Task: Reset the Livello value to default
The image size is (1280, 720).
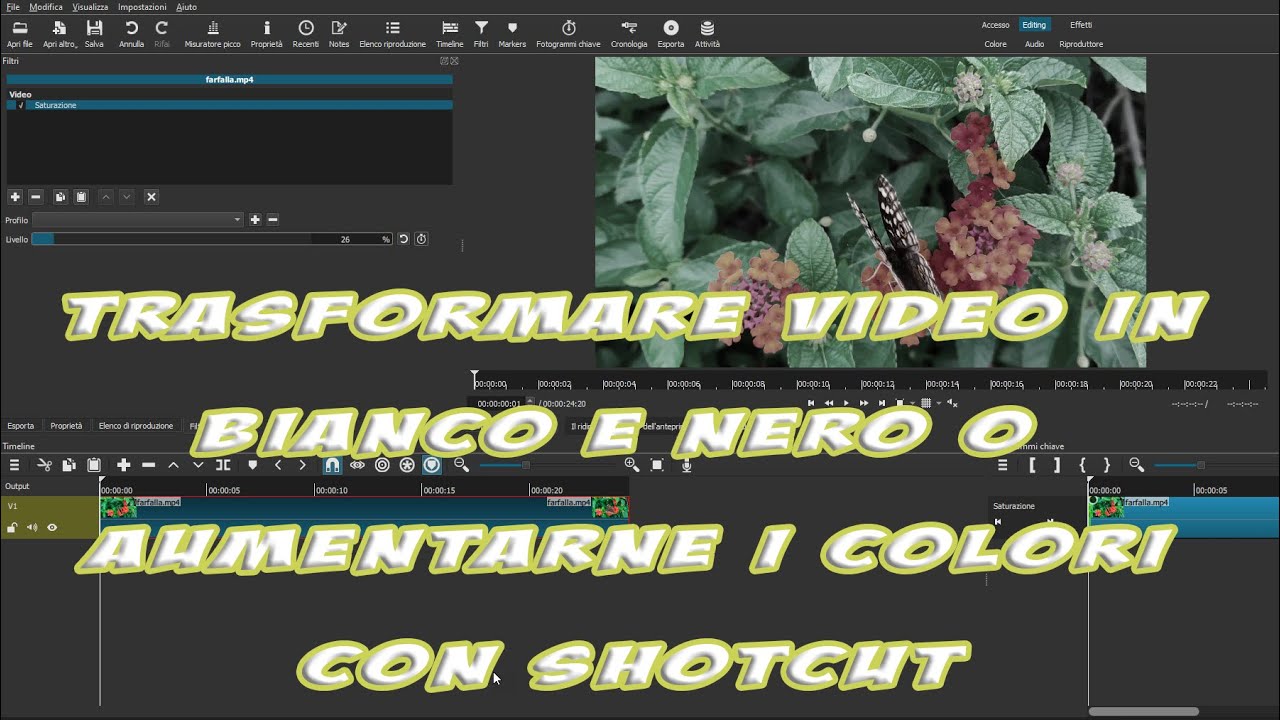Action: coord(403,239)
